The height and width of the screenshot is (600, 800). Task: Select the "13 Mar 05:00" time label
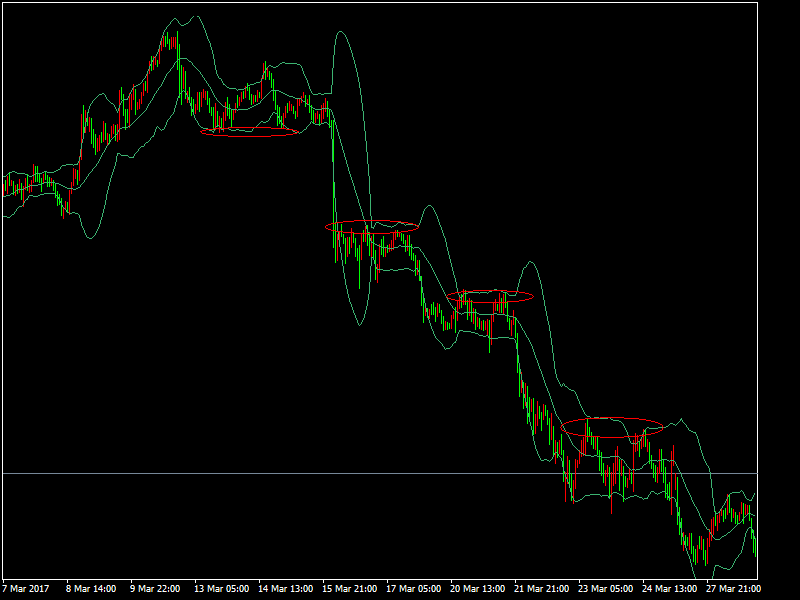[221, 588]
